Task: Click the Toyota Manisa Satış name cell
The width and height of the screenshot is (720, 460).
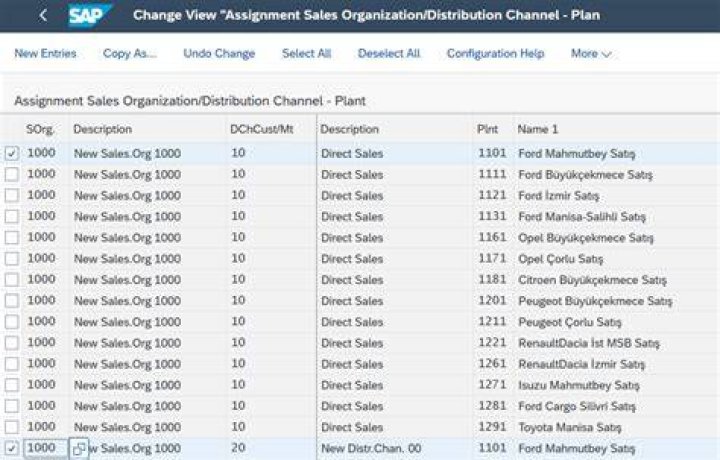Action: click(570, 427)
